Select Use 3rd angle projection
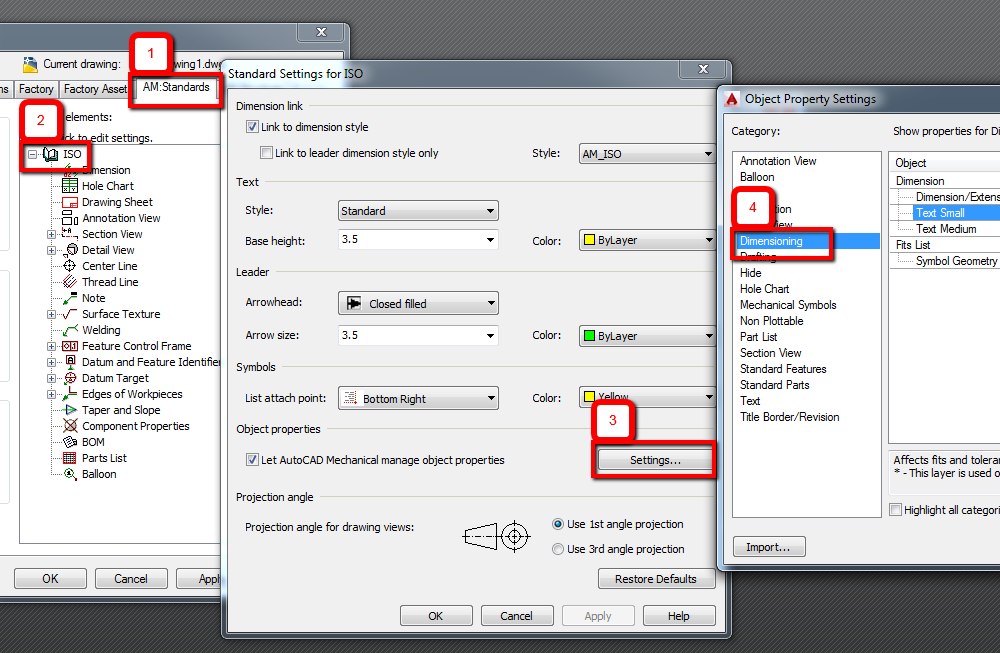 click(x=558, y=549)
